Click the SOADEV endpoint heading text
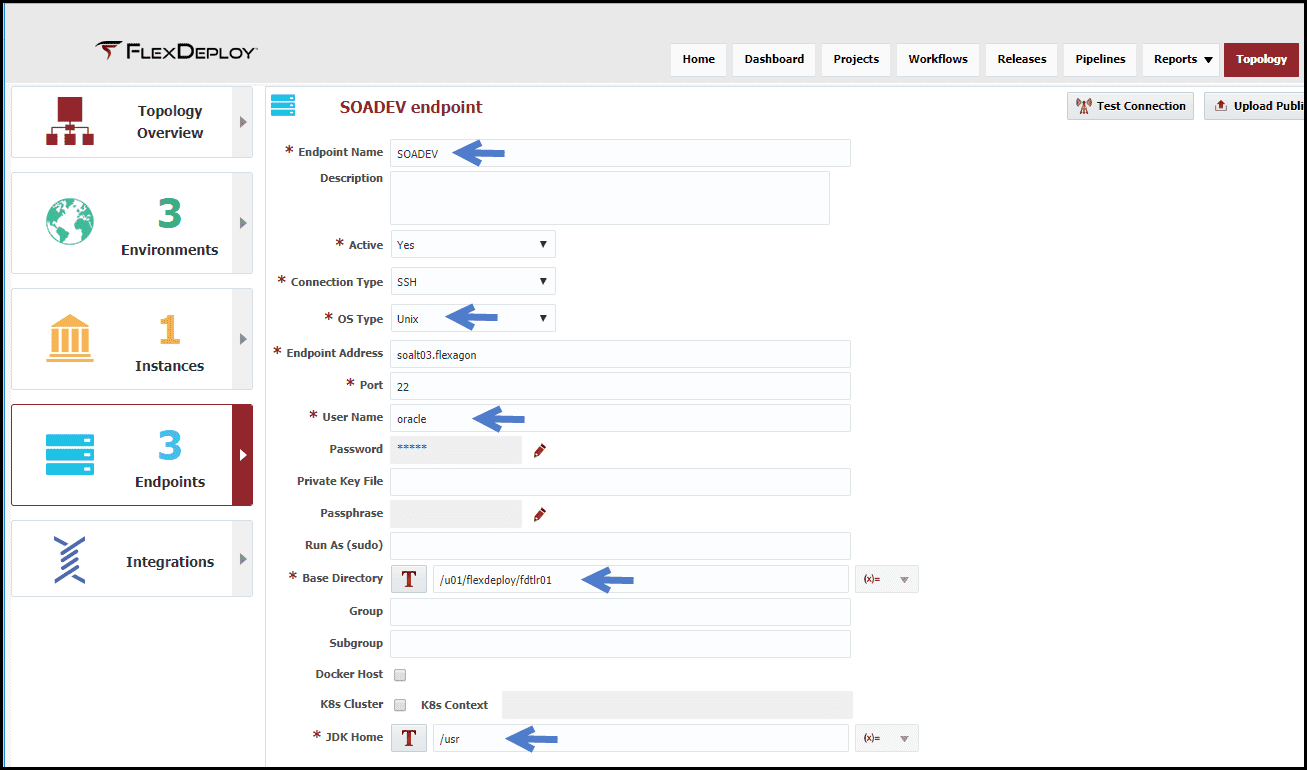Screen dimensions: 1307x770 click(411, 107)
